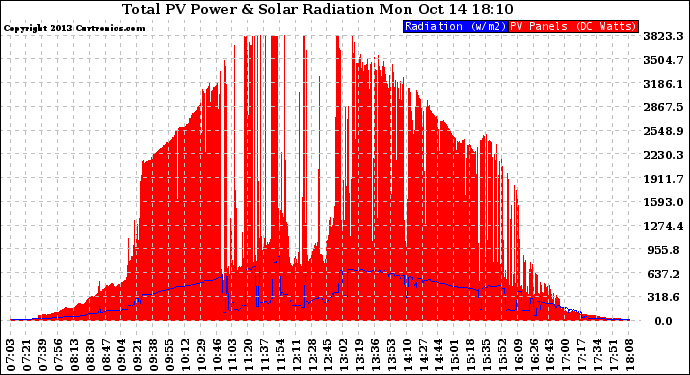Click the blue 'Radiation (w/m2)' legend label
The image size is (690, 375).
click(455, 26)
